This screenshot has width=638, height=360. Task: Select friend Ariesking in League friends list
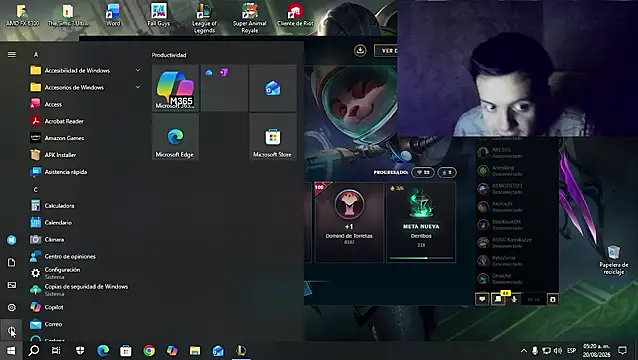(x=517, y=170)
